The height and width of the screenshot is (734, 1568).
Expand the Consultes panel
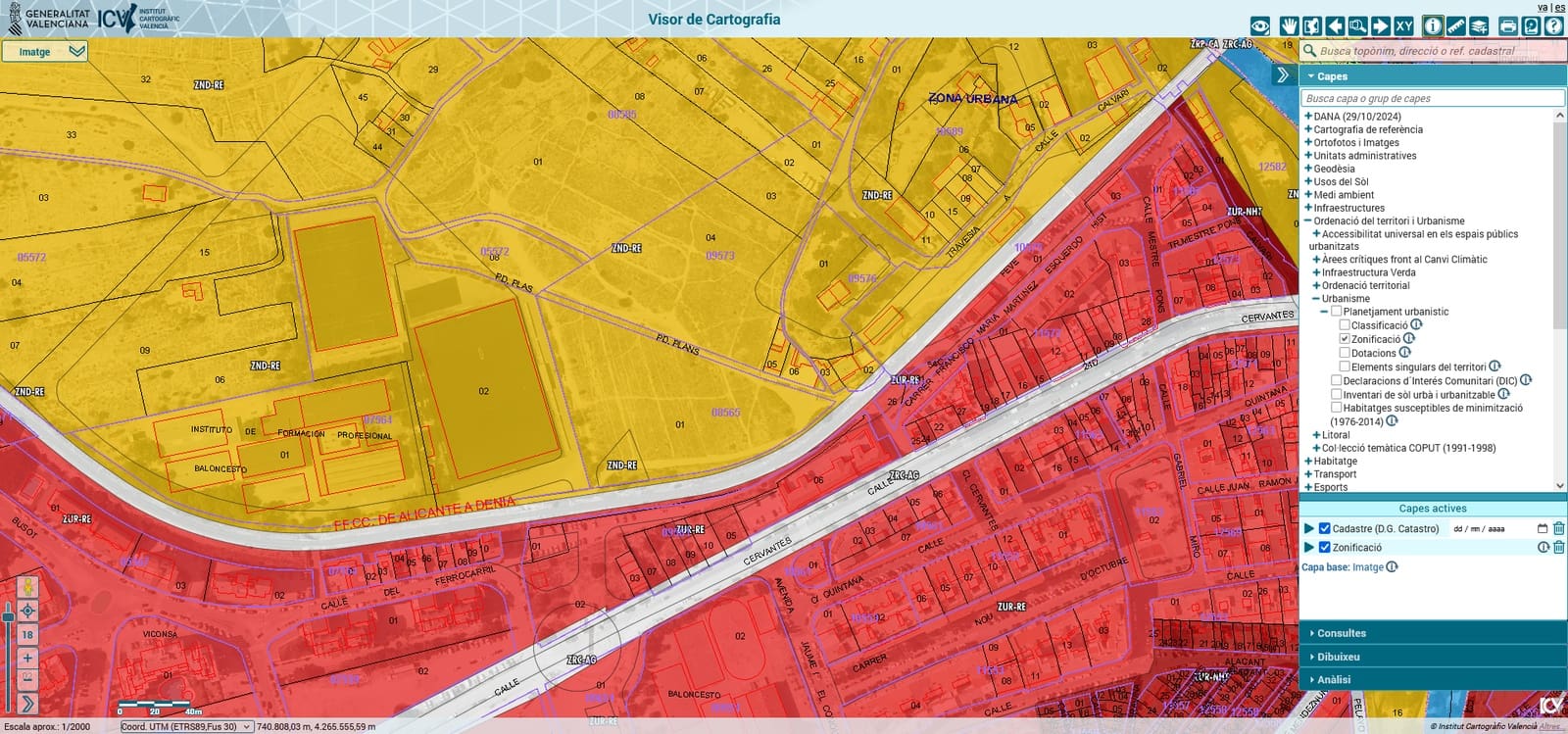coord(1341,633)
